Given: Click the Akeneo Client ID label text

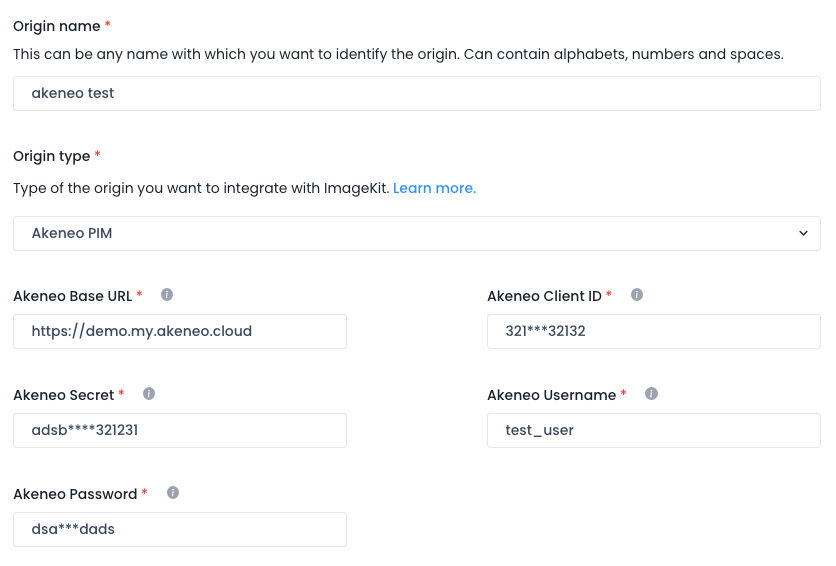Looking at the screenshot, I should [x=544, y=296].
